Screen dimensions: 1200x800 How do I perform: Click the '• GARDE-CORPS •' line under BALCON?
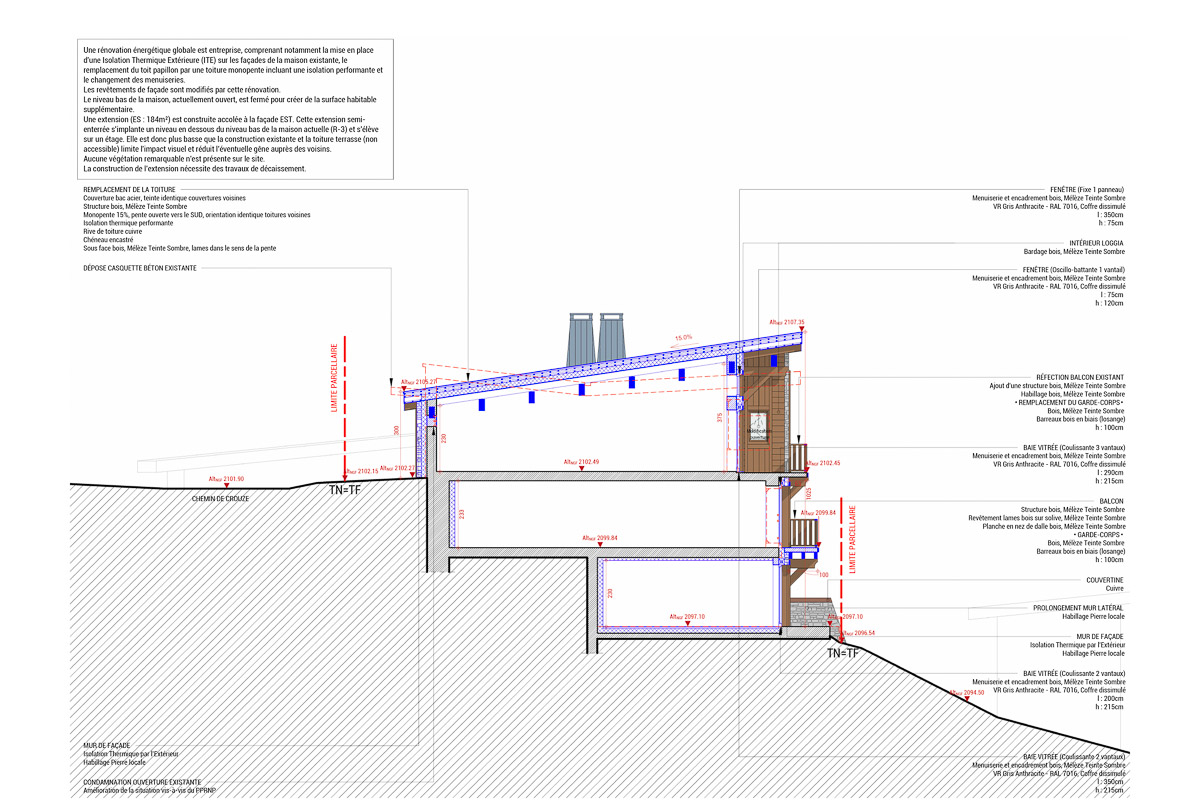point(1100,533)
